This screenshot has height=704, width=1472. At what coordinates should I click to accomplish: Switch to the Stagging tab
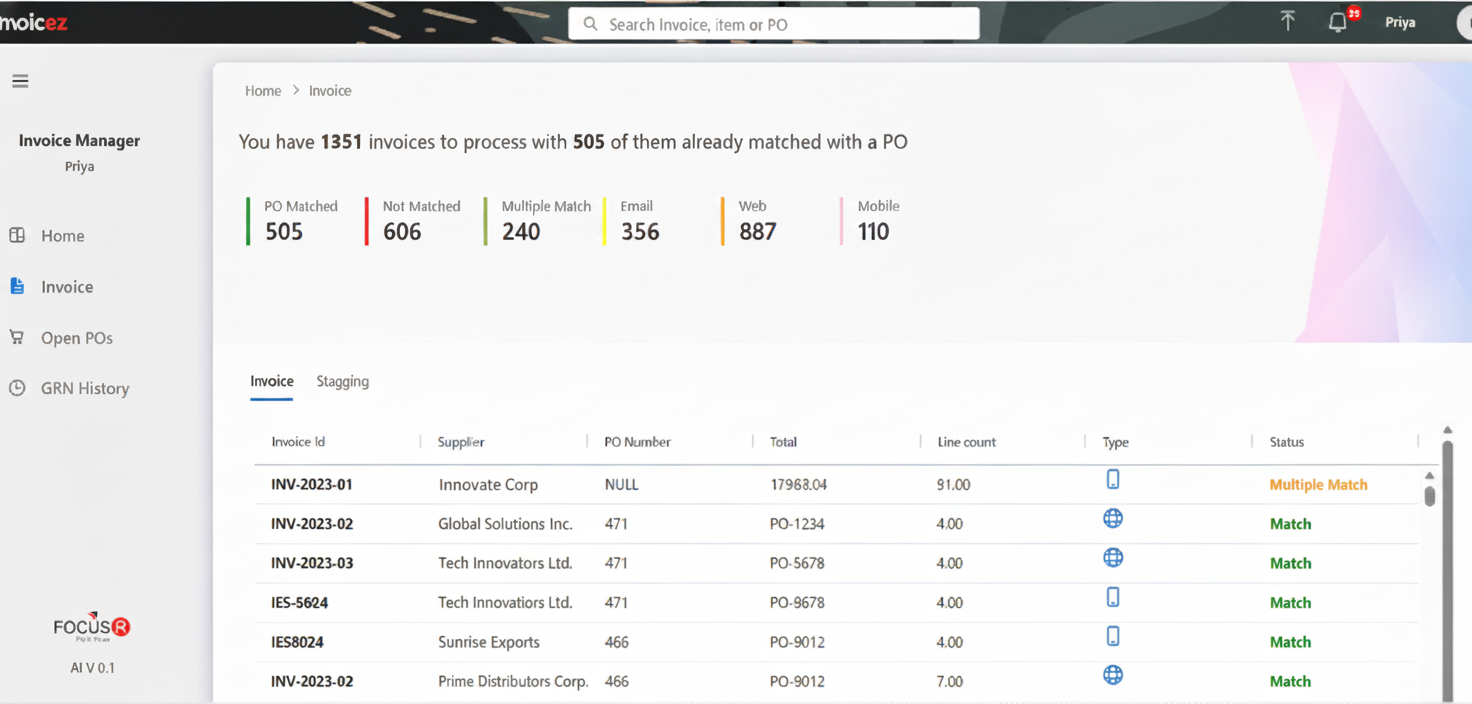pos(342,382)
